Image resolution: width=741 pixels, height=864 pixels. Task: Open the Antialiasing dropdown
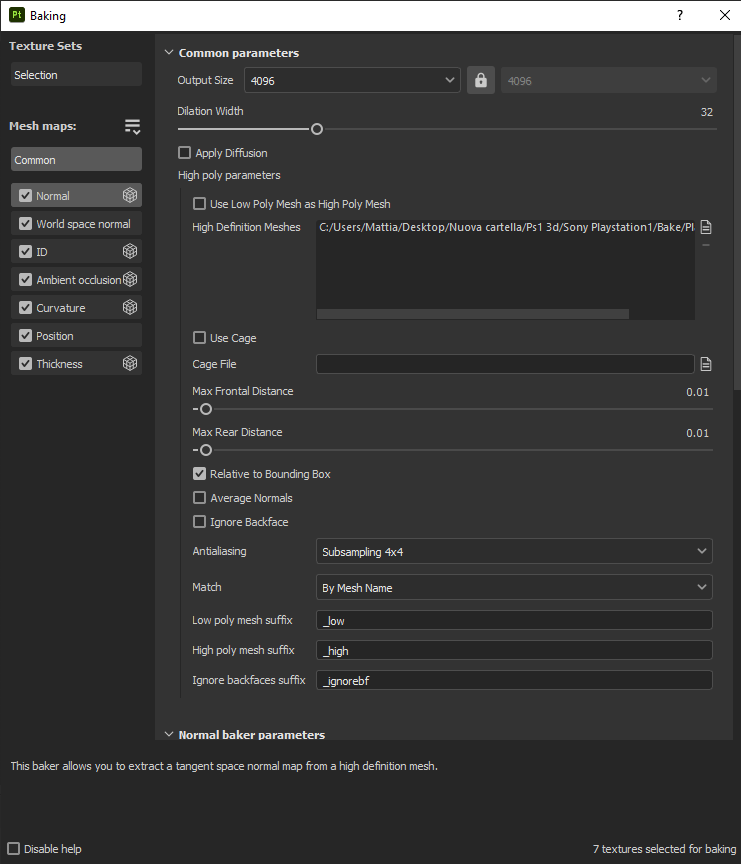coord(514,551)
